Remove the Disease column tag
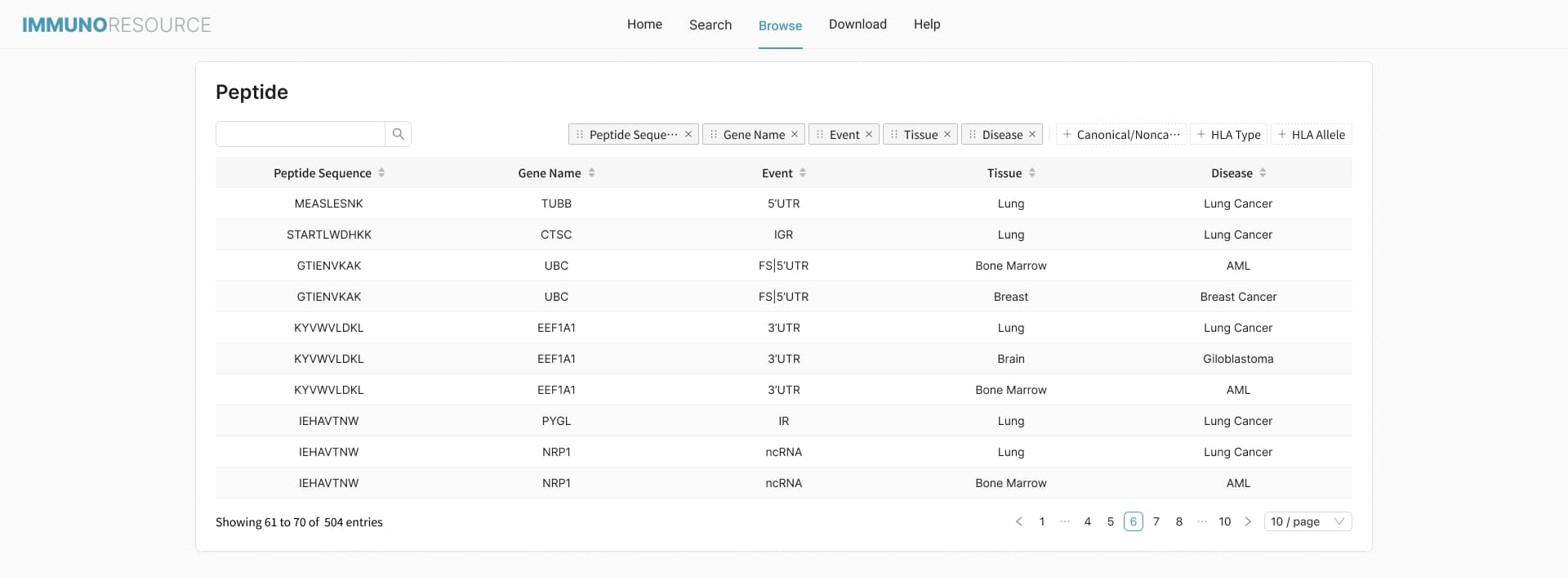 [1032, 135]
